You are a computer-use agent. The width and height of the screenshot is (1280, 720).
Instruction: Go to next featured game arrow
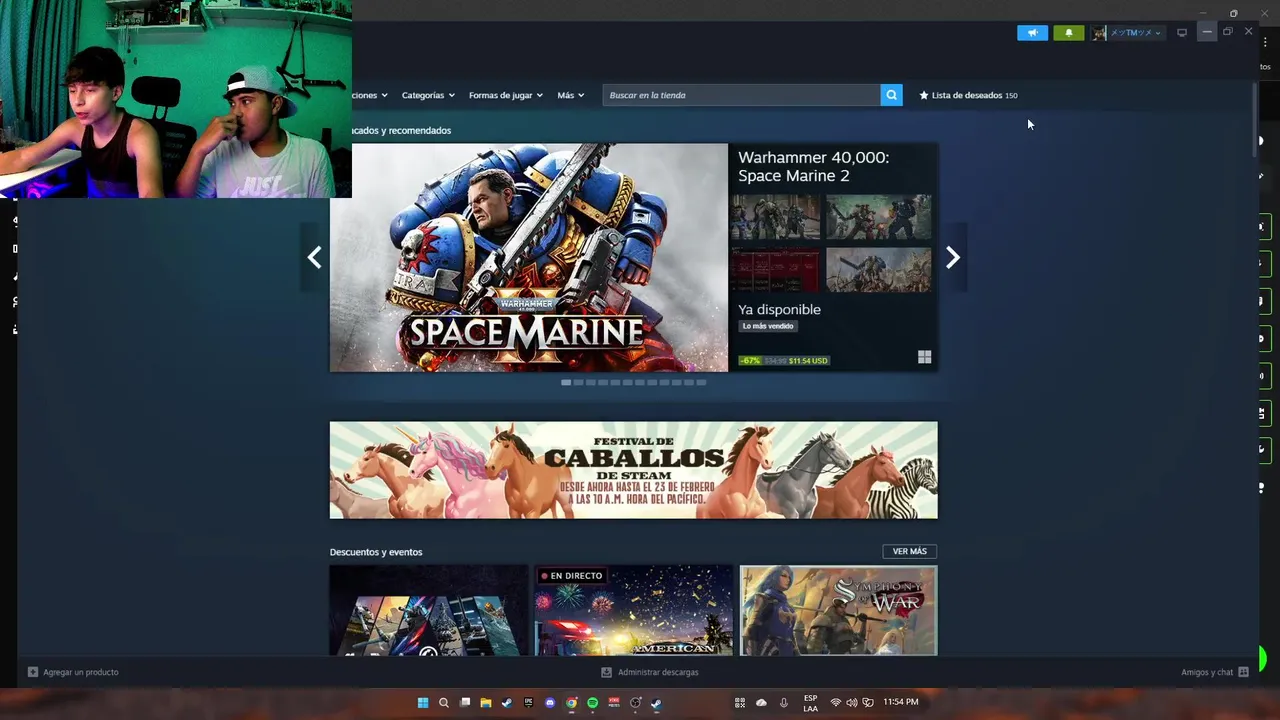953,258
